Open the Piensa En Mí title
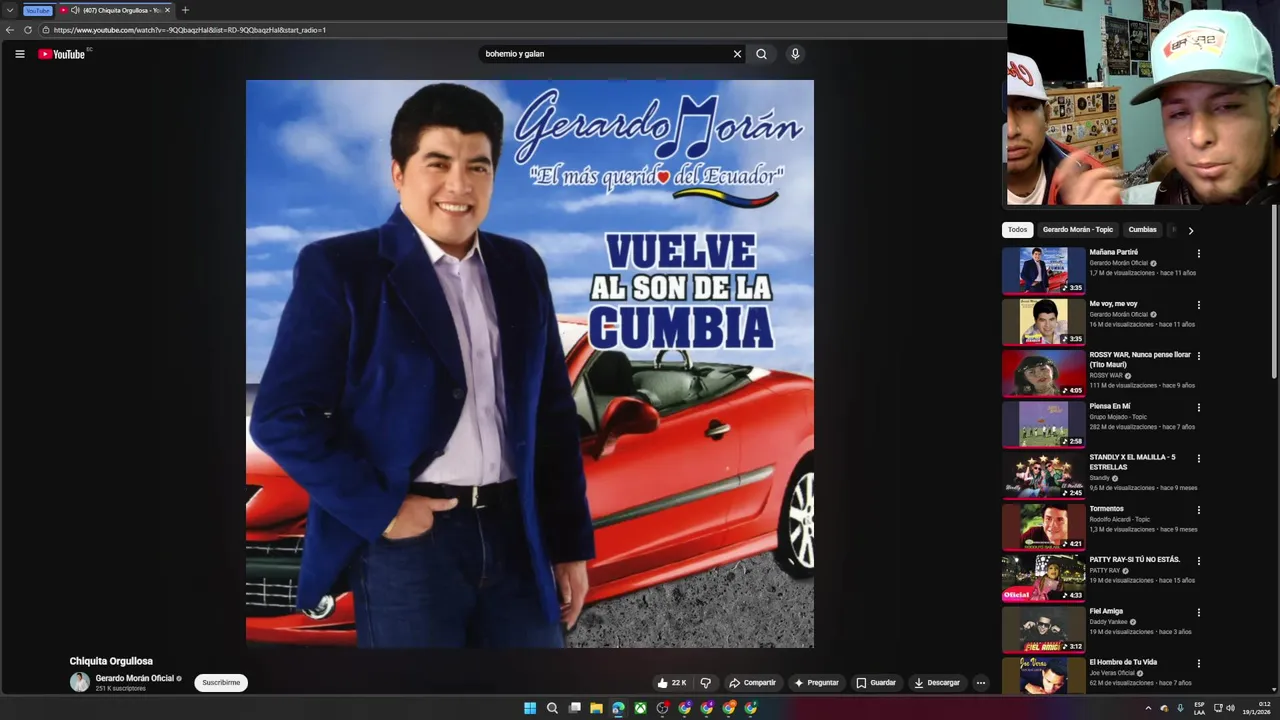The height and width of the screenshot is (720, 1280). tap(1110, 407)
